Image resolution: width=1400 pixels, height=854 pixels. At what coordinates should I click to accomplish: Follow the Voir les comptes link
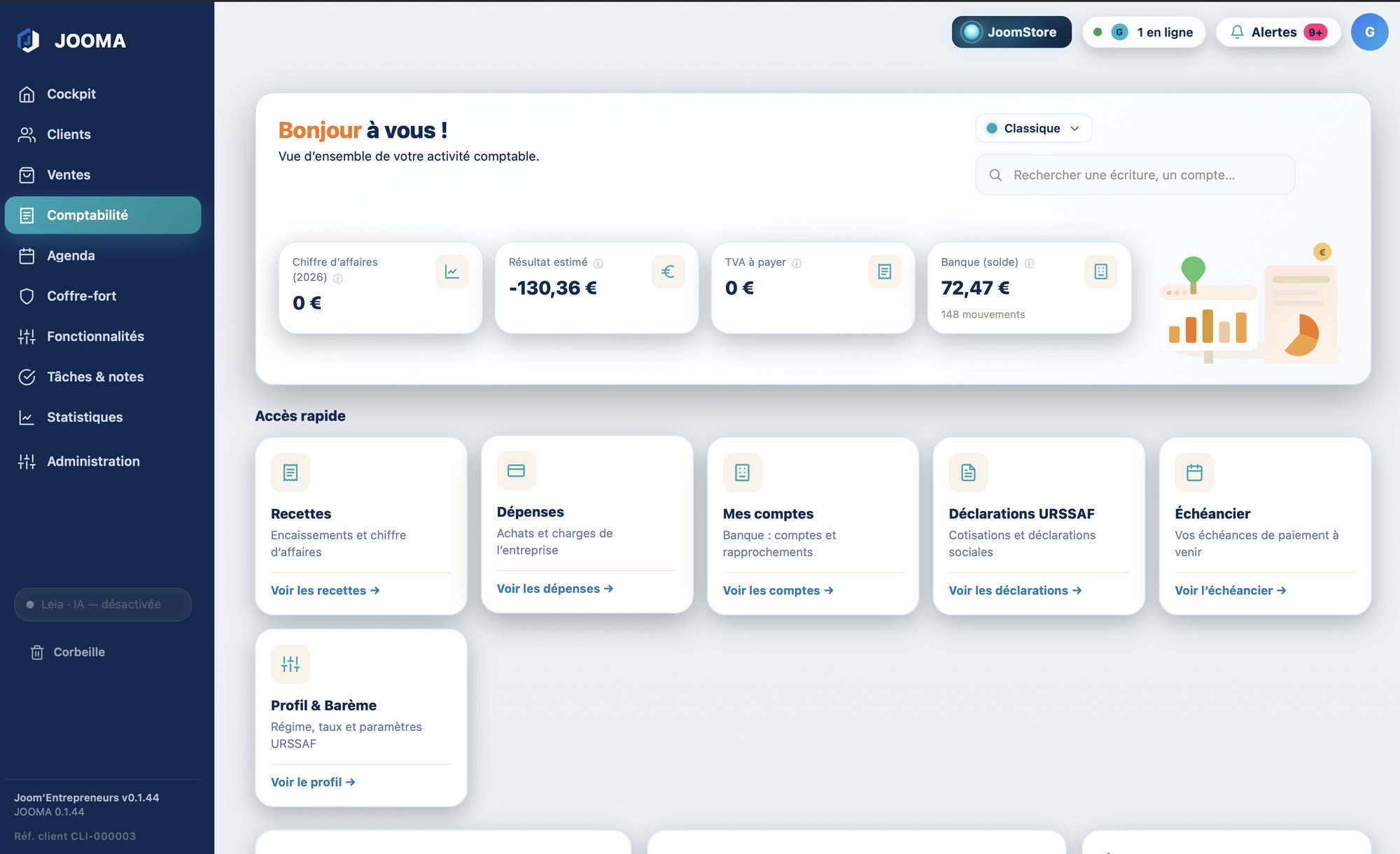point(778,591)
